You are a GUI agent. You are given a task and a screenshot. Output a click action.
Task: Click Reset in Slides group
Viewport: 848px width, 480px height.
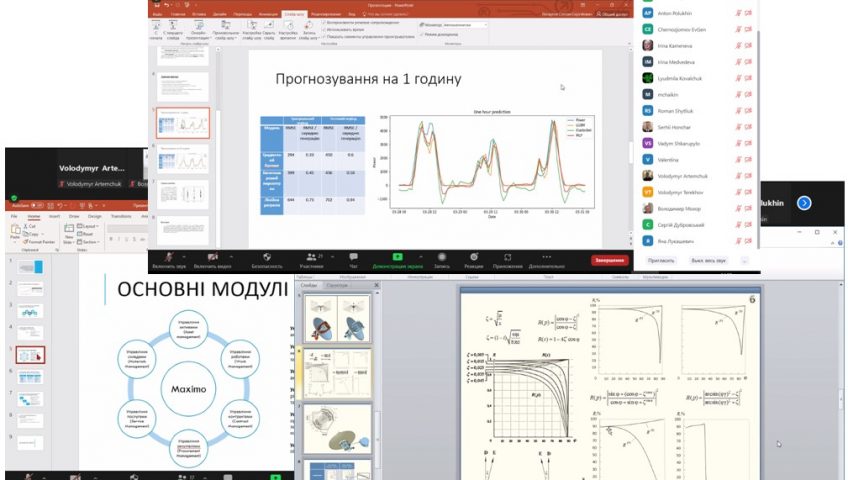(85, 234)
